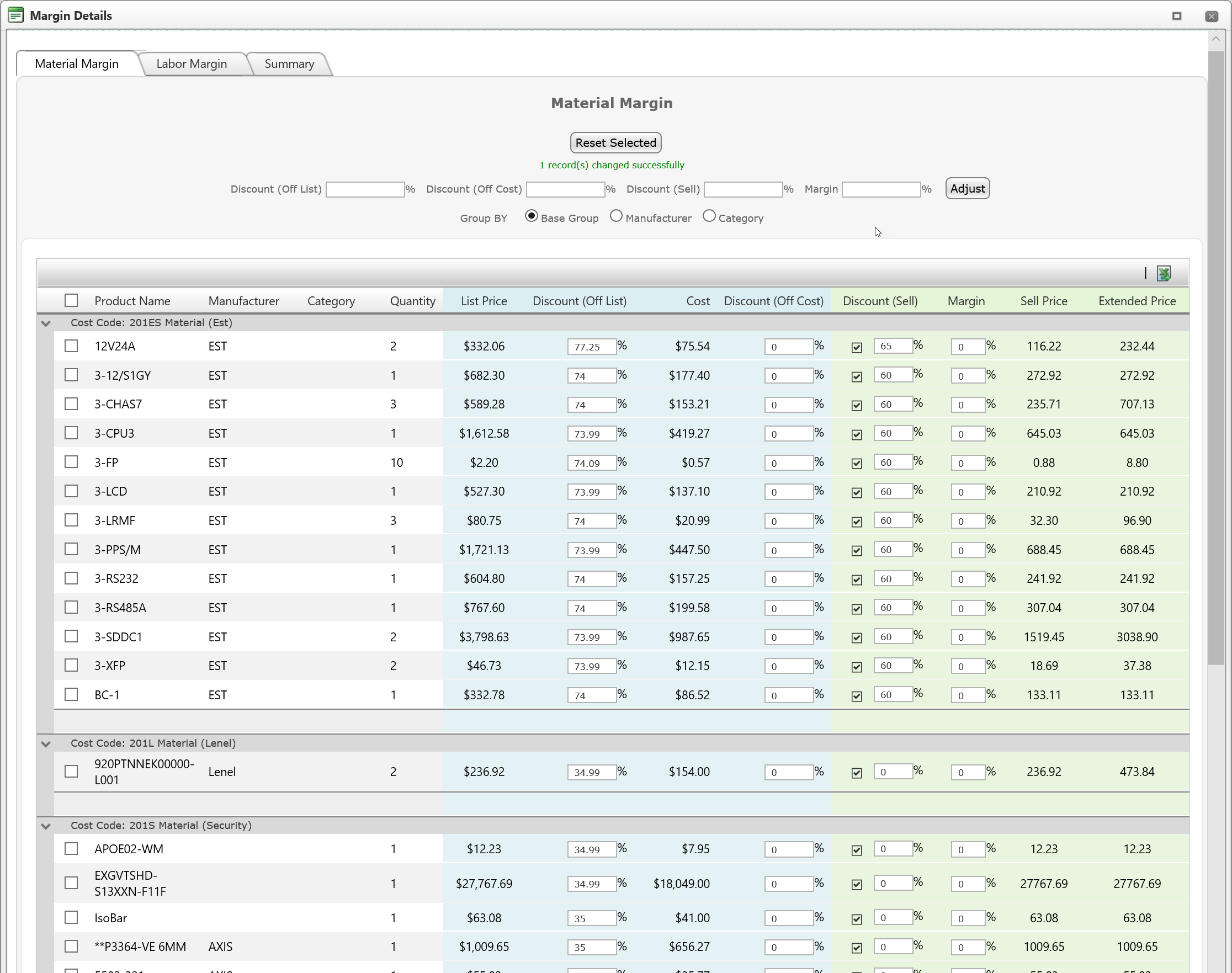Click product name 3-RS485A

[x=120, y=608]
